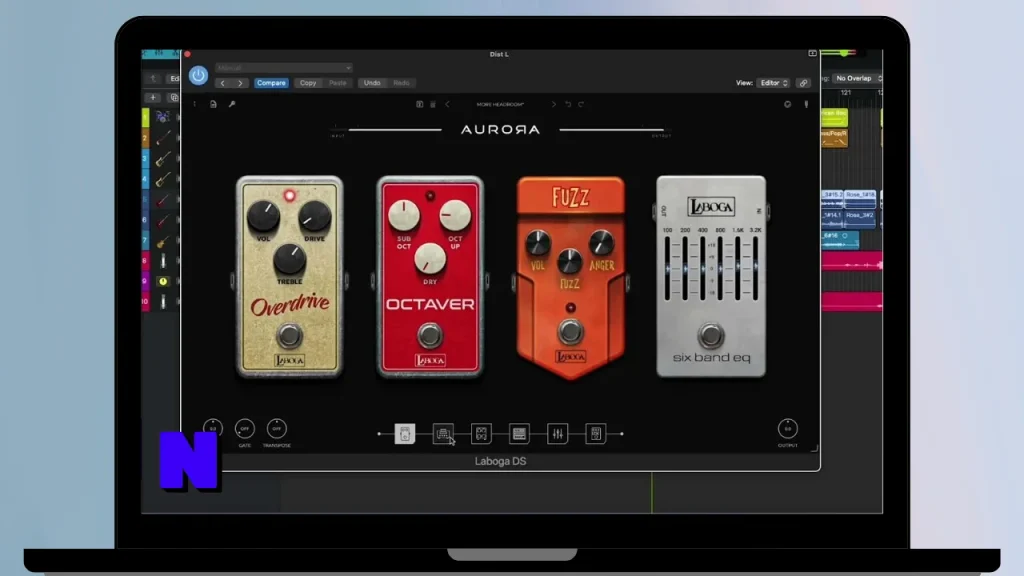The image size is (1024, 576).
Task: Click the Undo button
Action: 372,83
